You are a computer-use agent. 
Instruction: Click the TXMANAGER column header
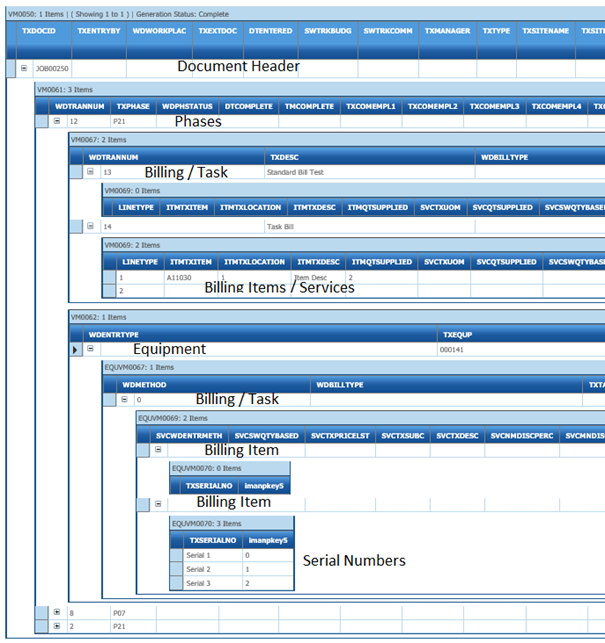447,31
